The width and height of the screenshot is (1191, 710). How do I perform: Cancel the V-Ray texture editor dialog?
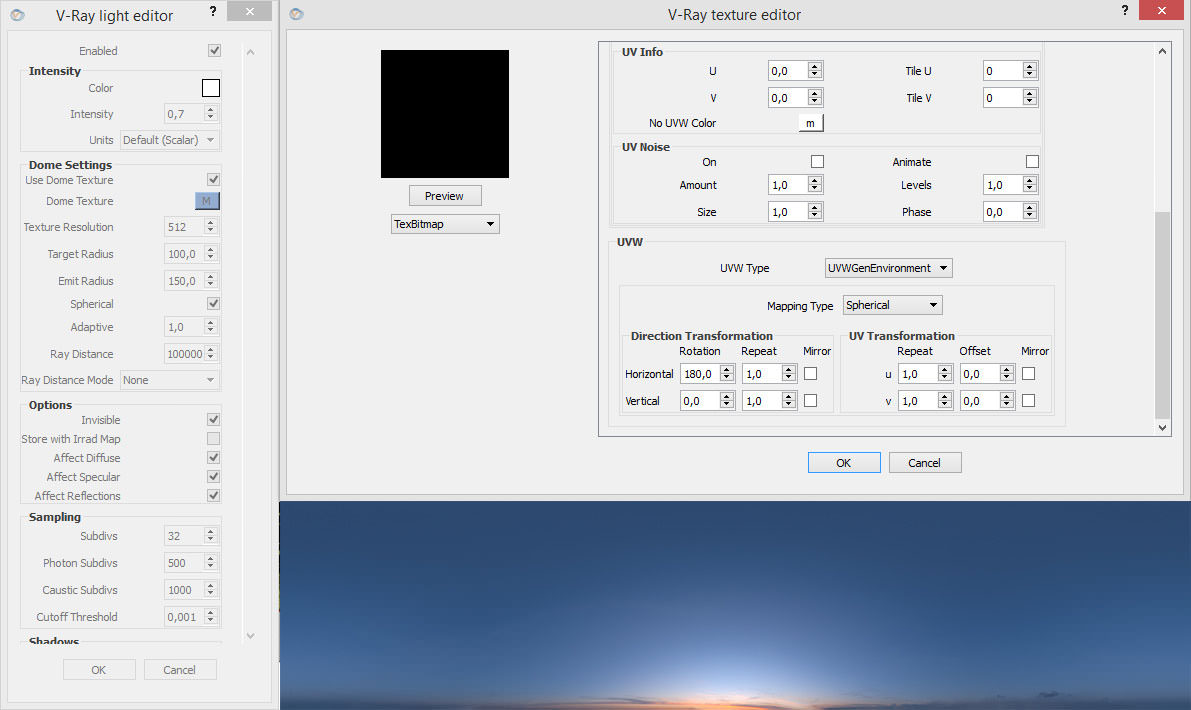pos(924,463)
